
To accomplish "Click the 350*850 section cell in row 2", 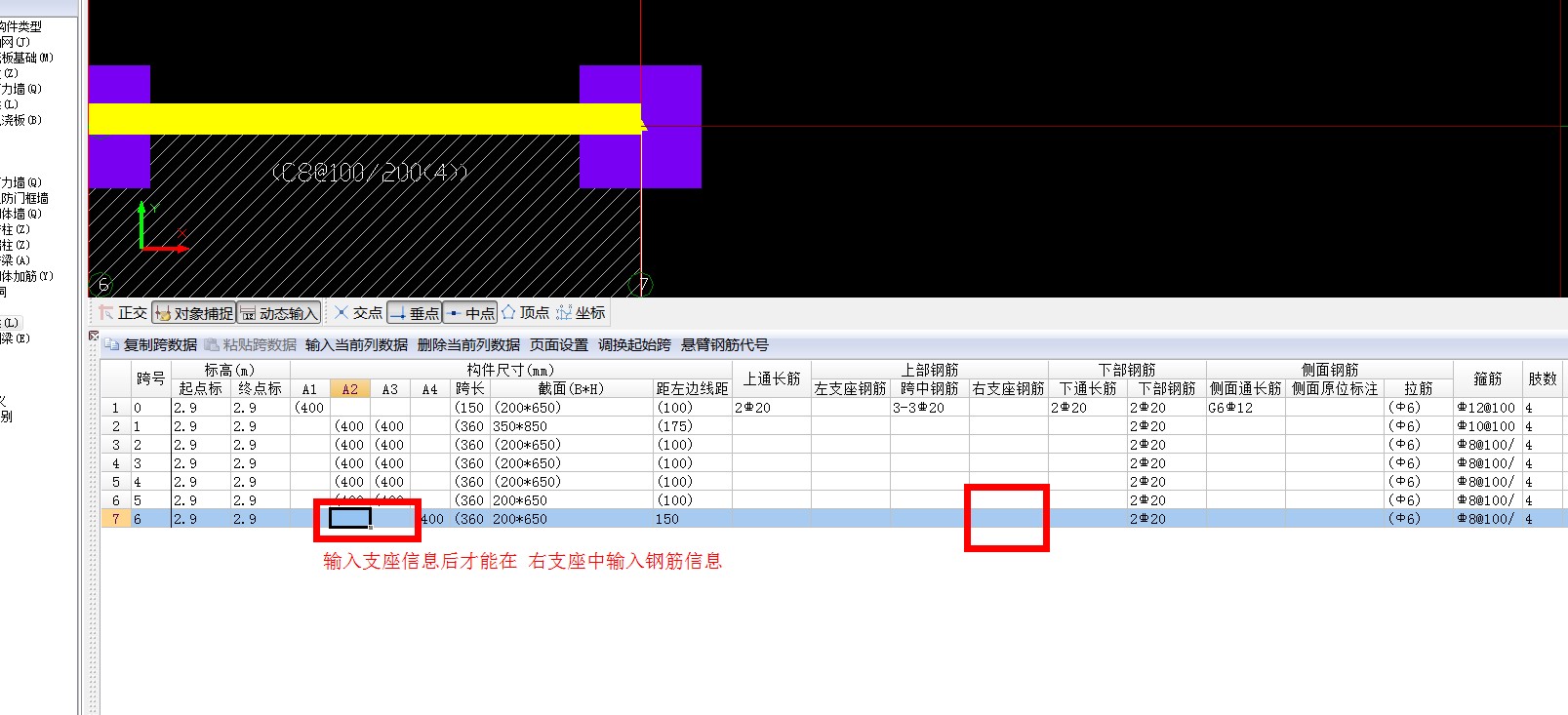I will click(571, 426).
